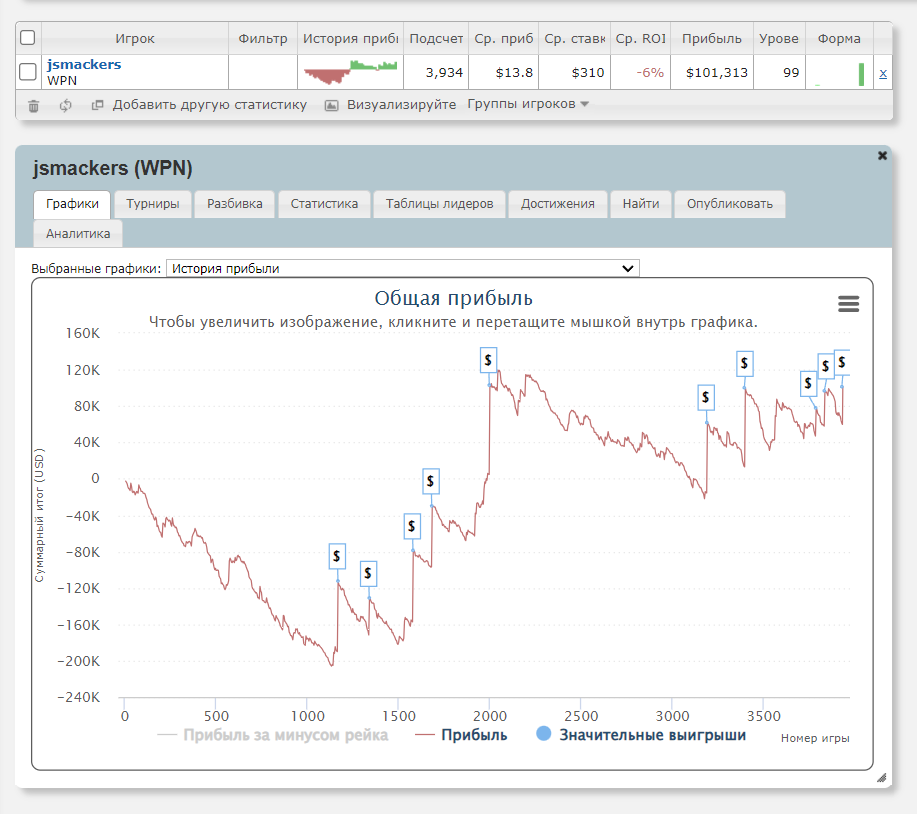917x814 pixels.
Task: Click the $ marker near game 2000
Action: [488, 359]
